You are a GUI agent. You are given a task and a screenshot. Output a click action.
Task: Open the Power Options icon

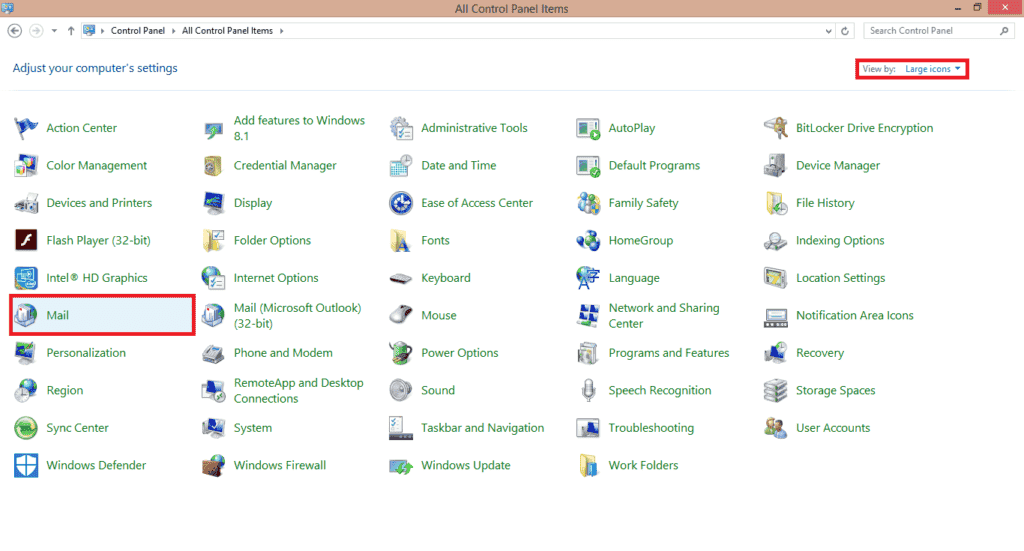click(401, 353)
